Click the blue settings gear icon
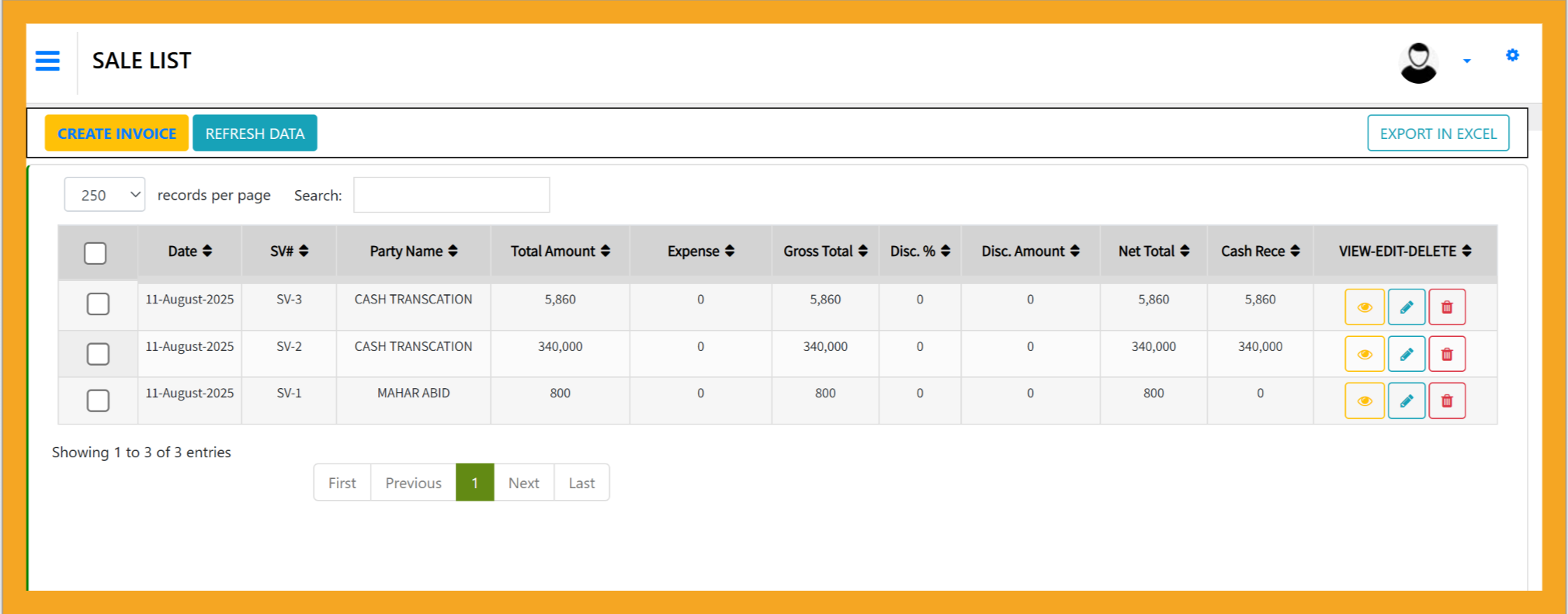The width and height of the screenshot is (1568, 614). click(x=1512, y=55)
